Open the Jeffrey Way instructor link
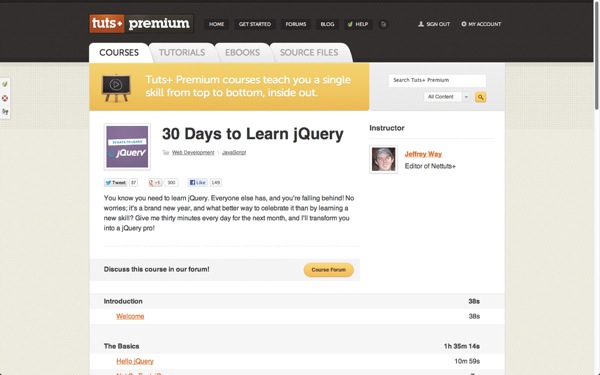600x375 pixels. tap(423, 154)
